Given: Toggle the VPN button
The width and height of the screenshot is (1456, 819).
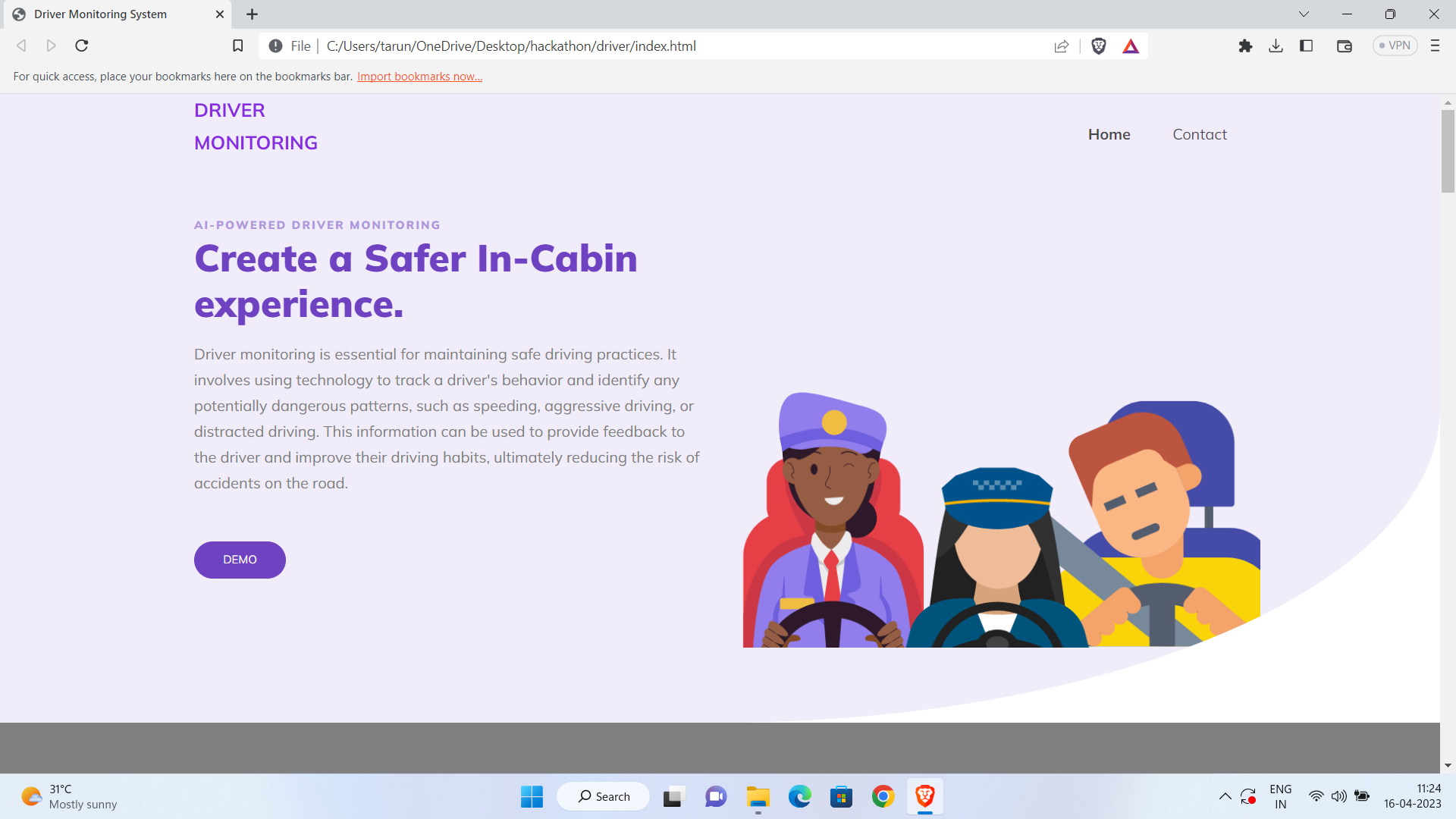Looking at the screenshot, I should [1395, 46].
